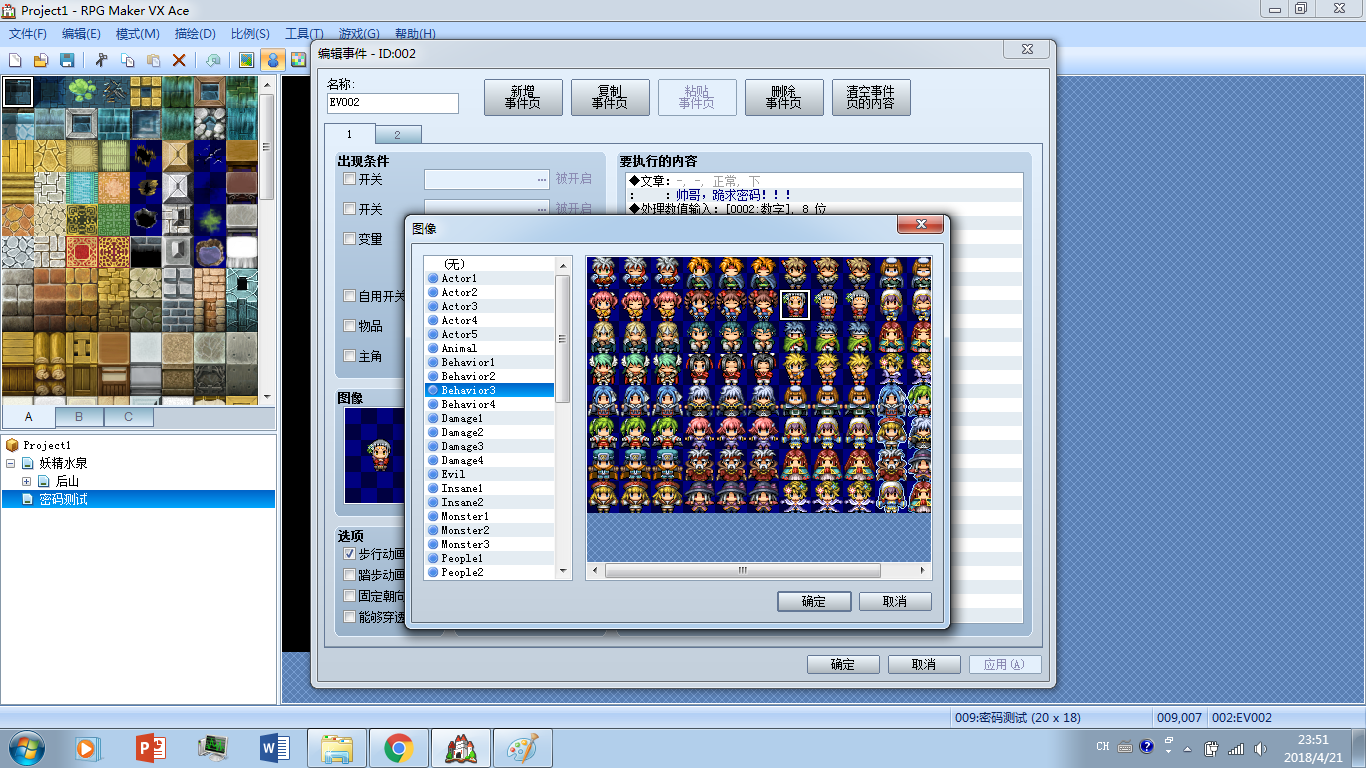Click sprite sheet scroll-right arrow

coord(923,571)
